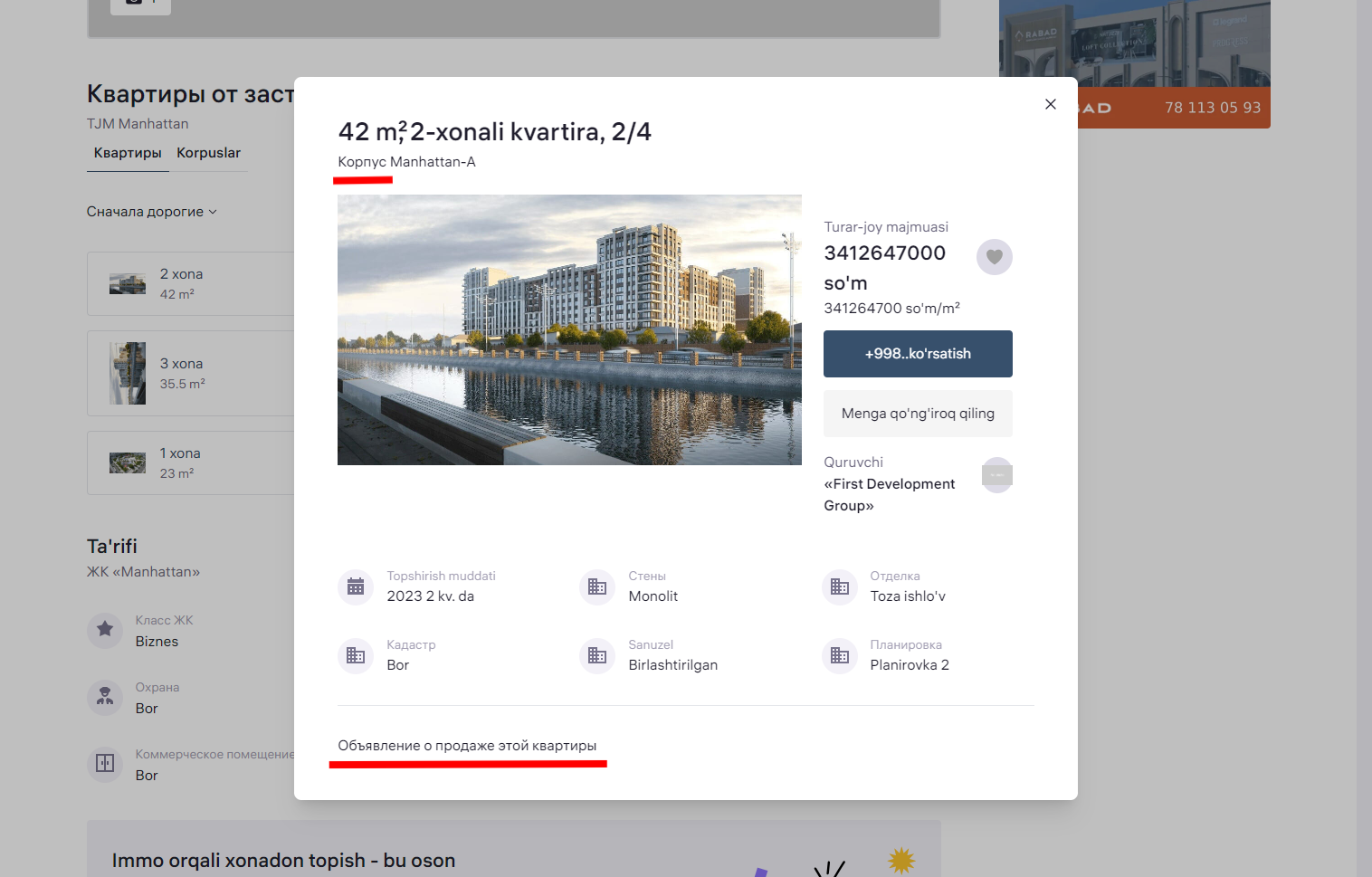Viewport: 1372px width, 877px height.
Task: Open the First Development Group developer link
Action: pyautogui.click(x=889, y=495)
